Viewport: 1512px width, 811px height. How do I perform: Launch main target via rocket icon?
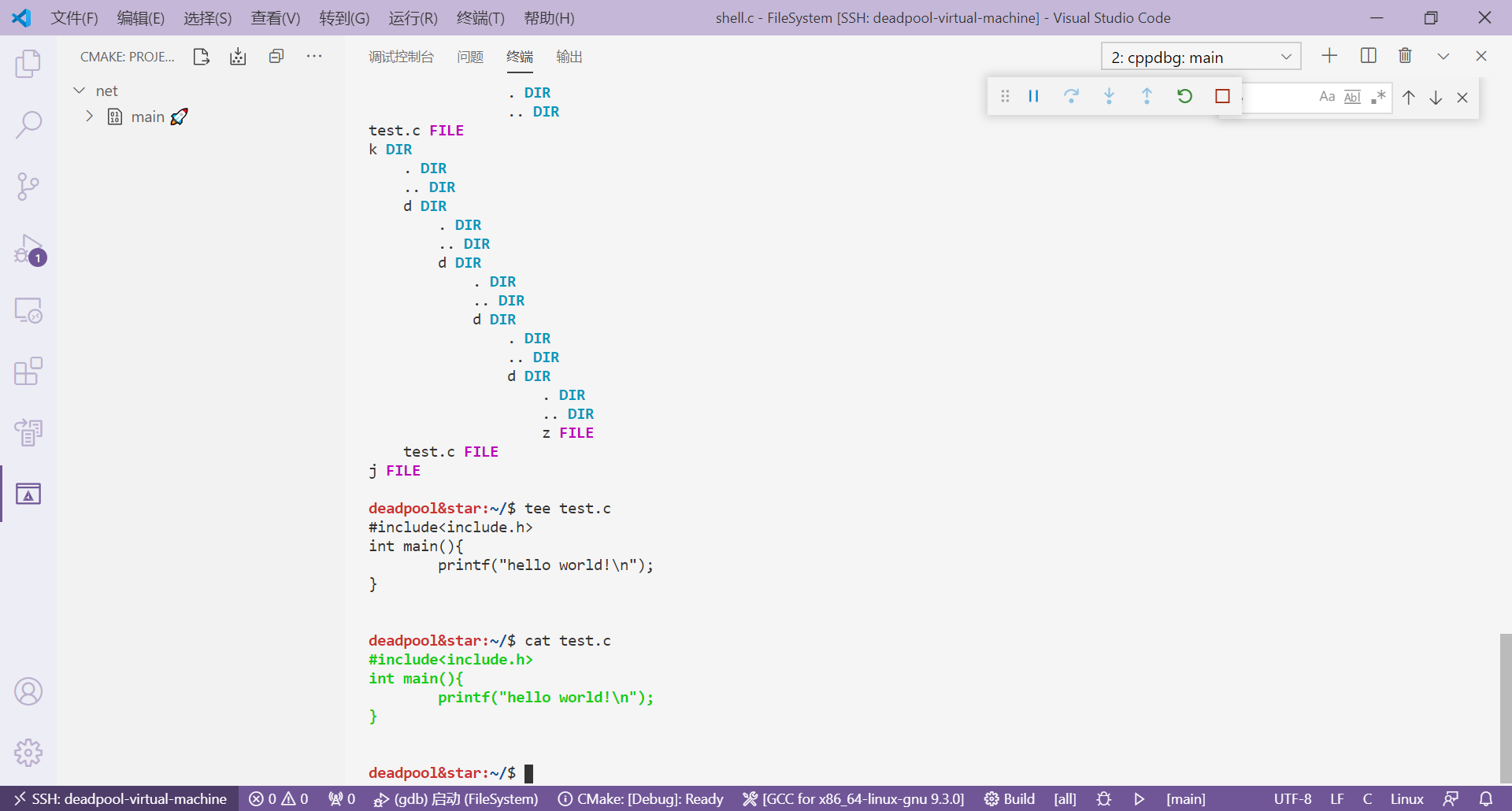(180, 117)
